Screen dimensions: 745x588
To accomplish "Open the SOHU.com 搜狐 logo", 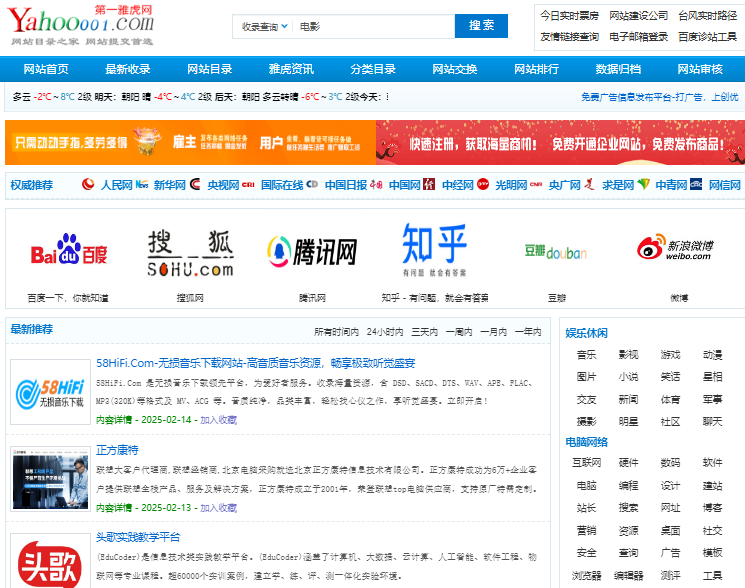I will (190, 253).
